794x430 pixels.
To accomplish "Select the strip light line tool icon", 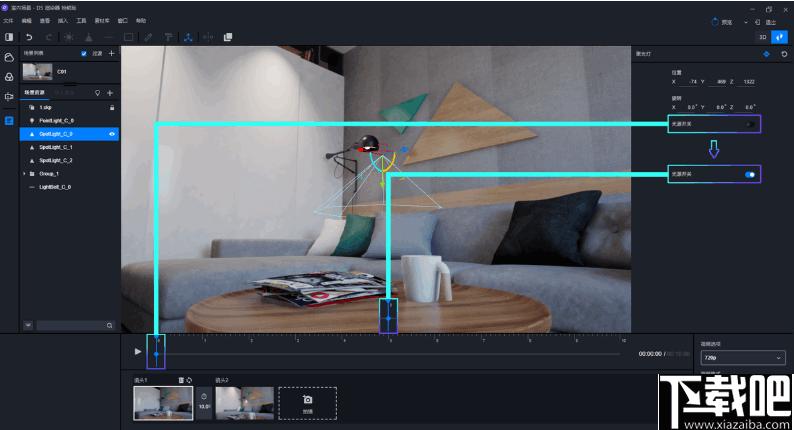I will coord(108,37).
